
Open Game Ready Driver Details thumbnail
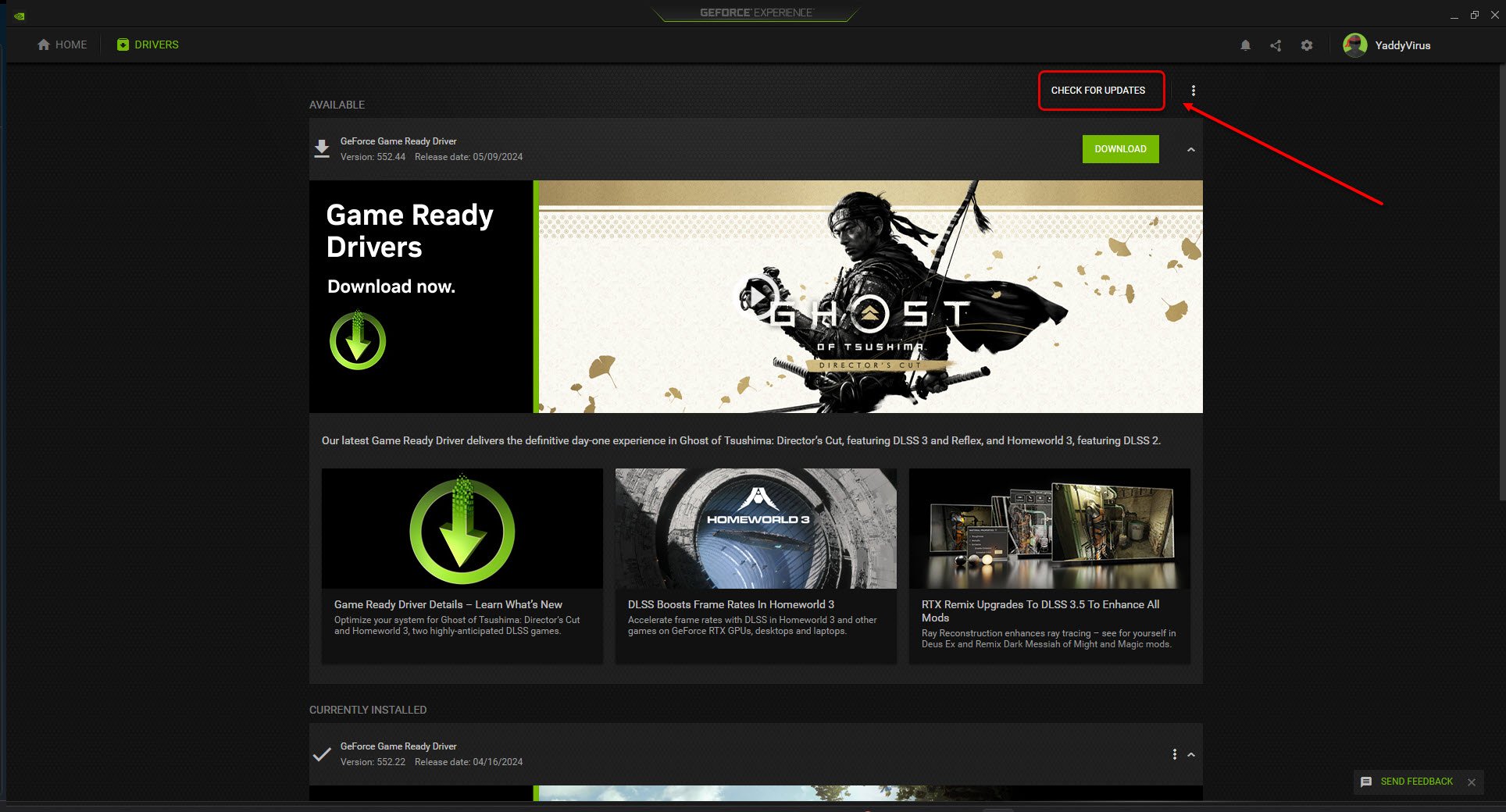click(461, 528)
